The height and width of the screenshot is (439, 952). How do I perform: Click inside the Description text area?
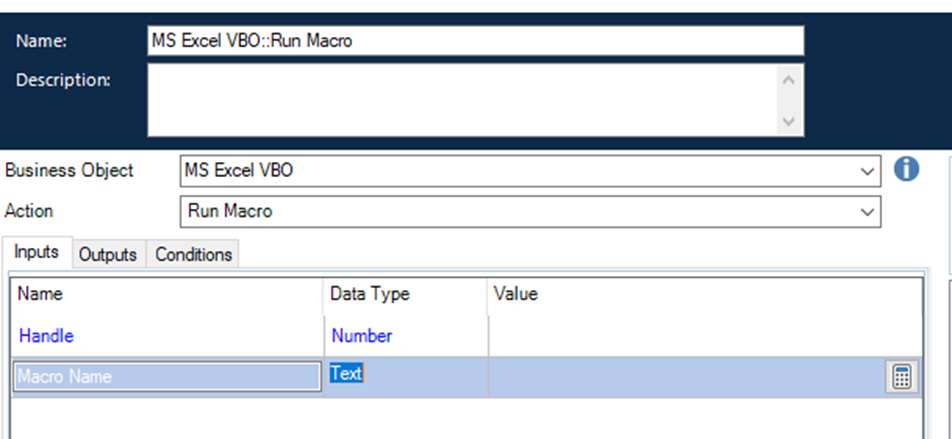click(462, 100)
